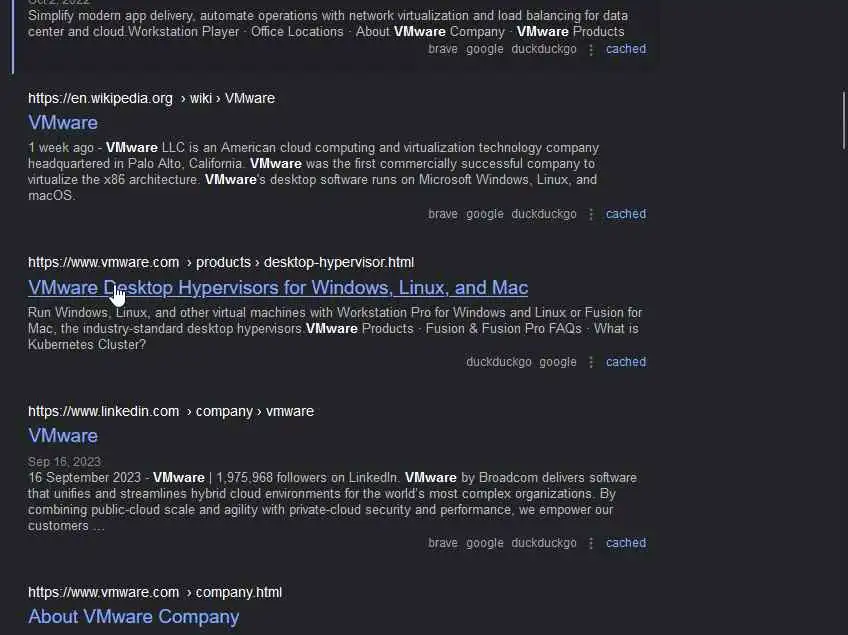
Task: Click the linkedin.com company vmware URL
Action: click(171, 412)
